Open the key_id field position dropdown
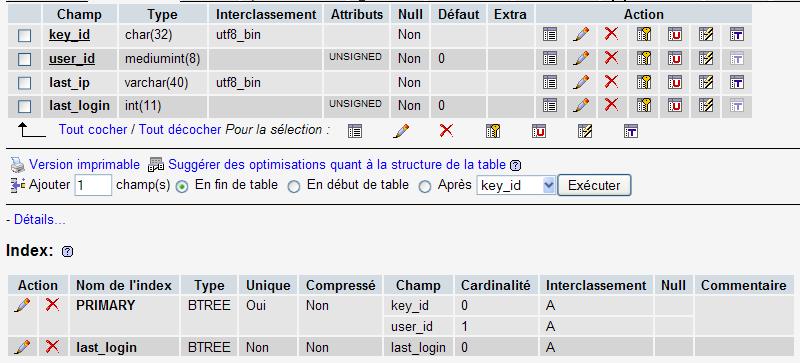This screenshot has width=800, height=363. pyautogui.click(x=515, y=185)
